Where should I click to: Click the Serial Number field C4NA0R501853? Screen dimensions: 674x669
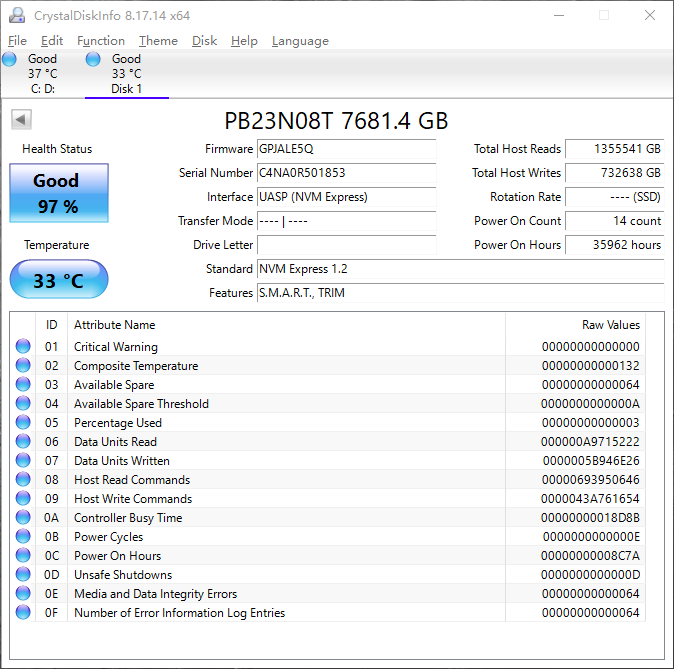(346, 173)
